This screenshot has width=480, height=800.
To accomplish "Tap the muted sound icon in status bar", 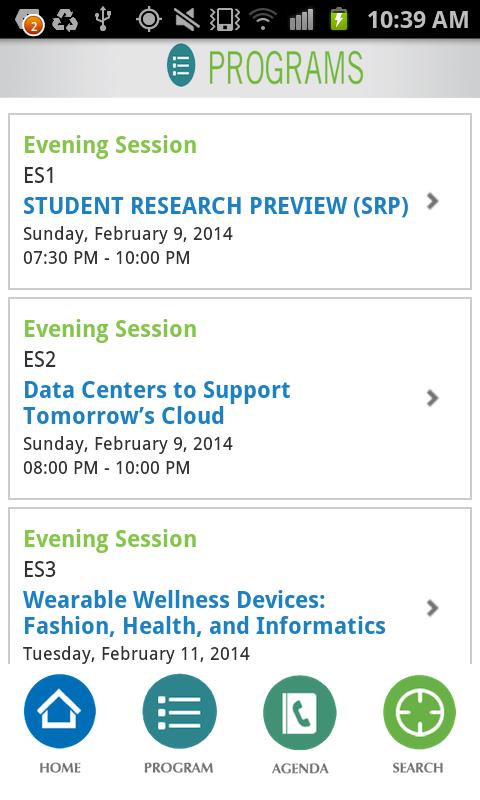I will tap(187, 20).
